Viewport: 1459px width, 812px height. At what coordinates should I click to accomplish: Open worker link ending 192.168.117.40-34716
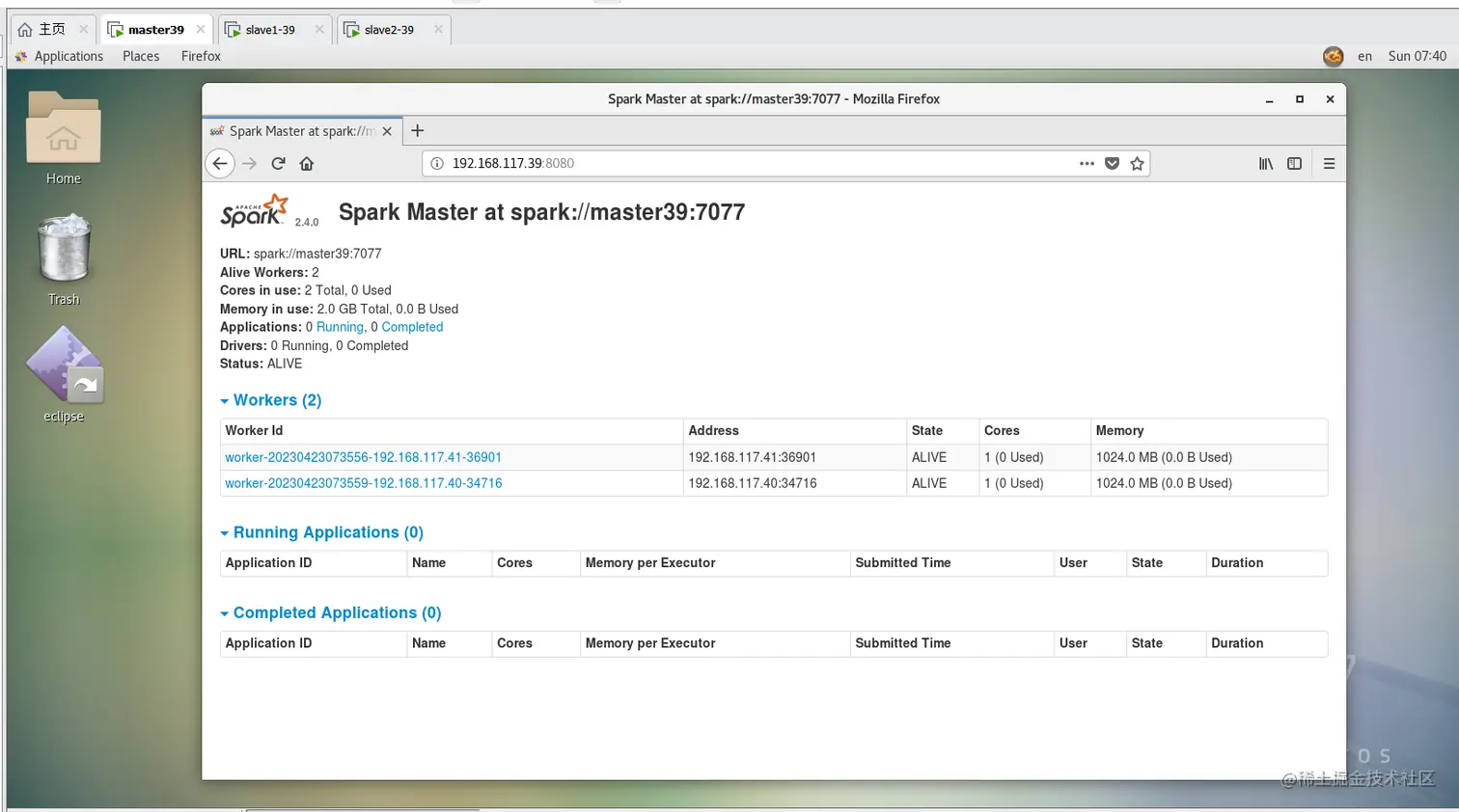(364, 483)
